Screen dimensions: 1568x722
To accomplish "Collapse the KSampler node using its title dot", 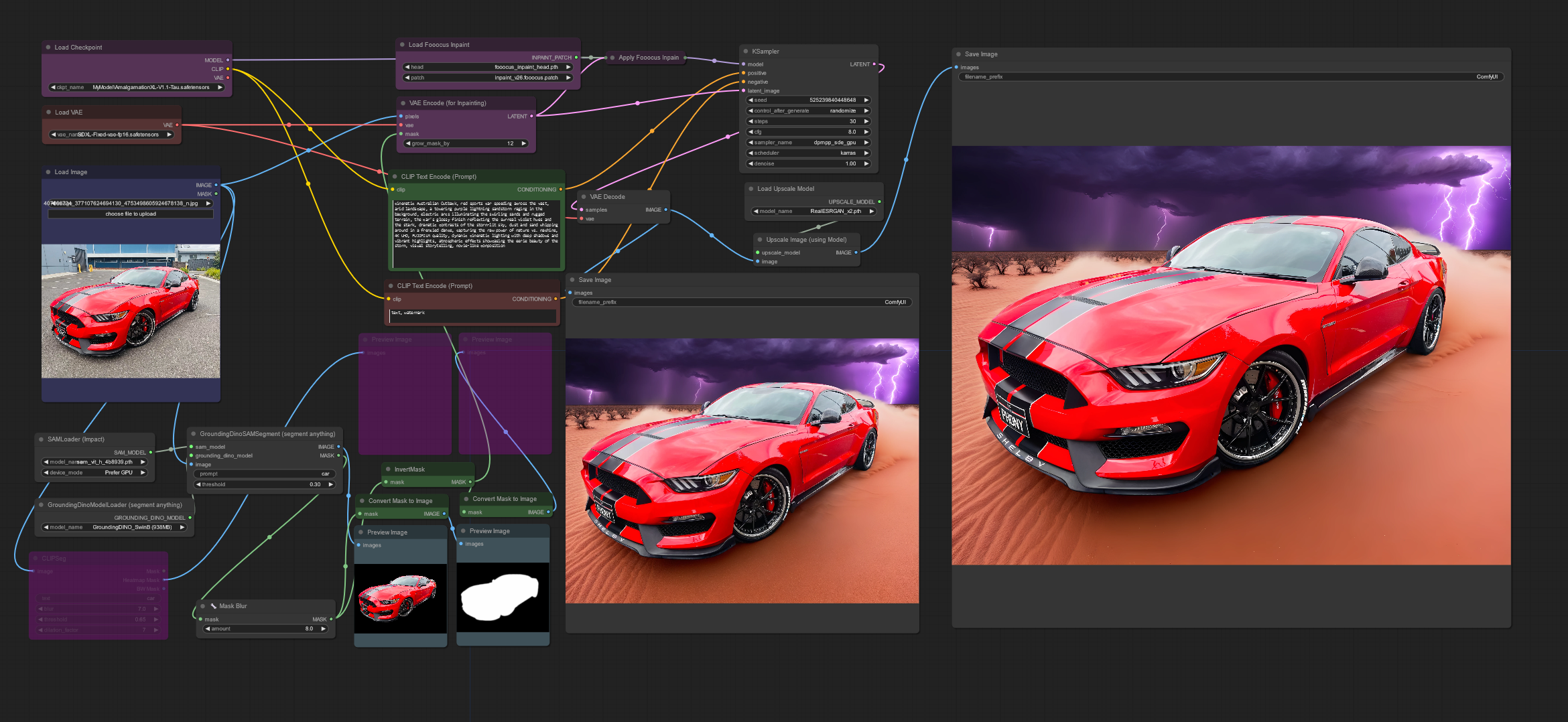I will pyautogui.click(x=746, y=52).
